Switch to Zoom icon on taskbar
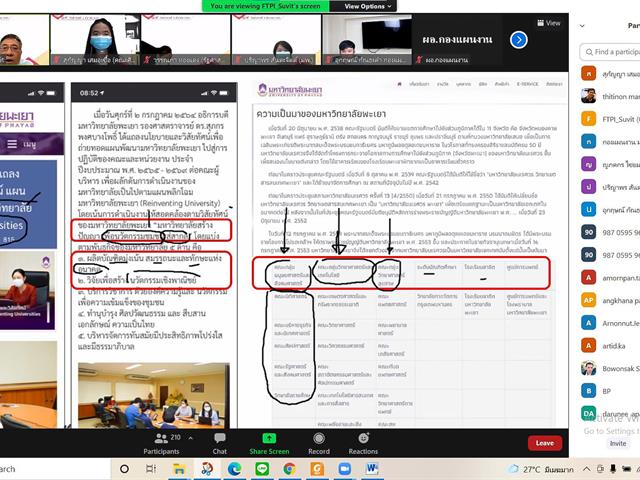The width and height of the screenshot is (640, 480). click(345, 469)
